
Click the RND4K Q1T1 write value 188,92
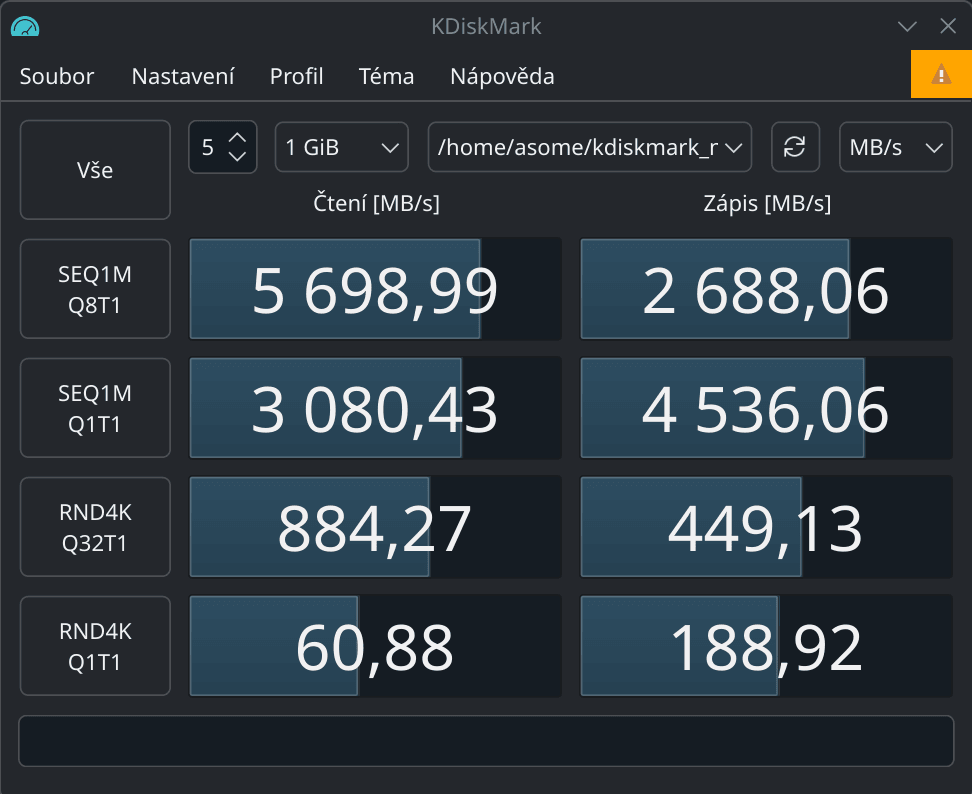coord(766,646)
